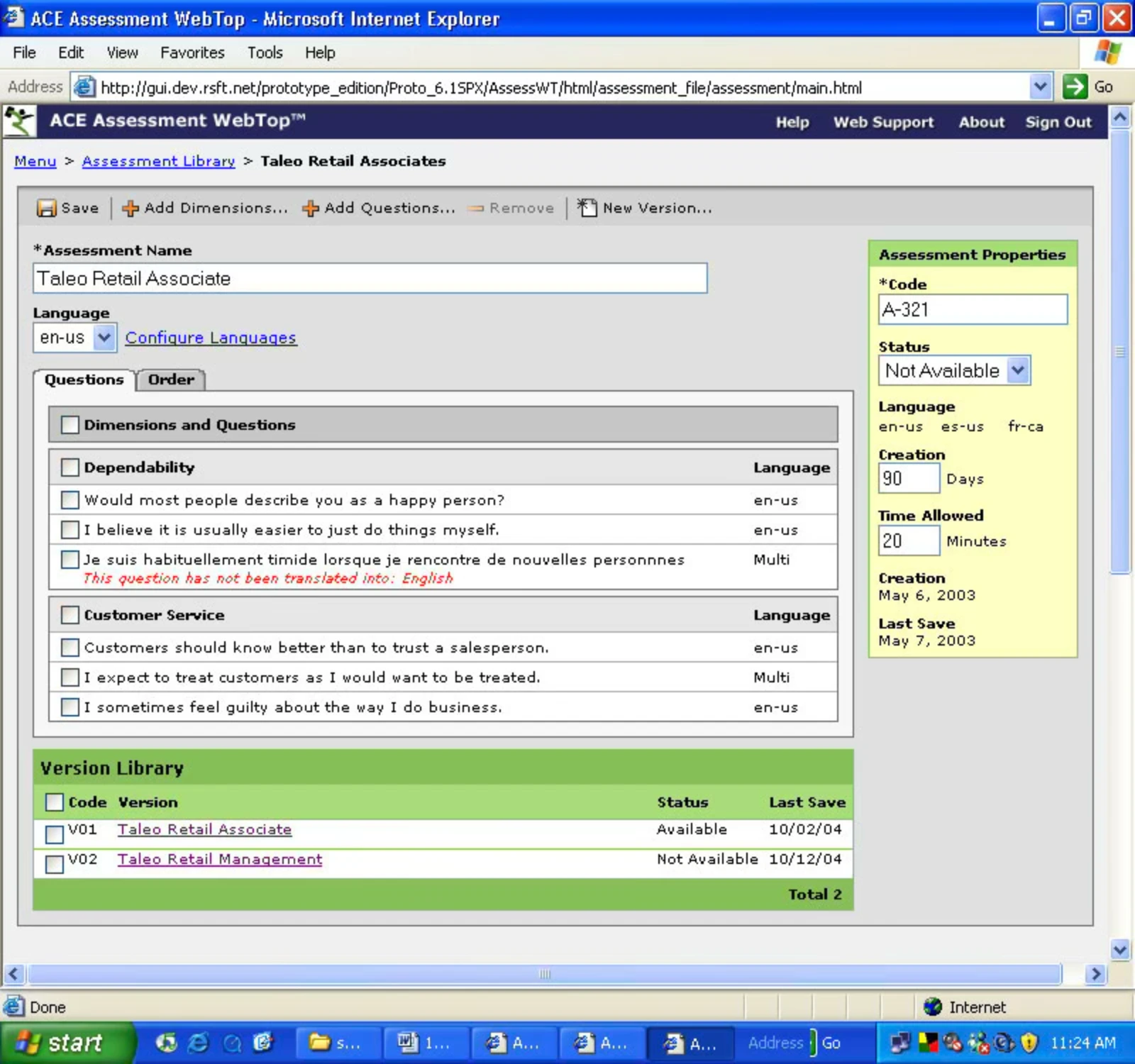Screen dimensions: 1135x1064
Task: Open the Favorites menu
Action: tap(192, 52)
